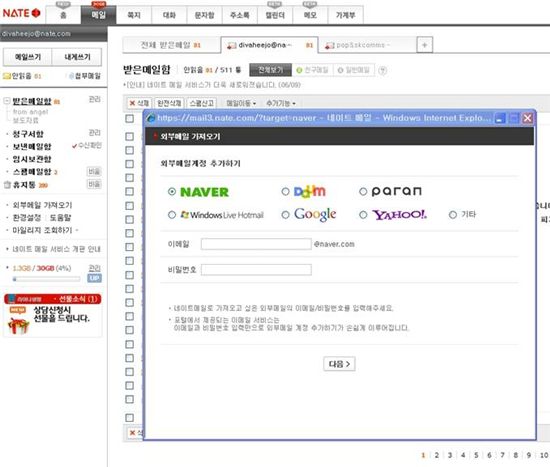Open the 메일이동 dropdown
550x467 pixels.
click(x=241, y=103)
